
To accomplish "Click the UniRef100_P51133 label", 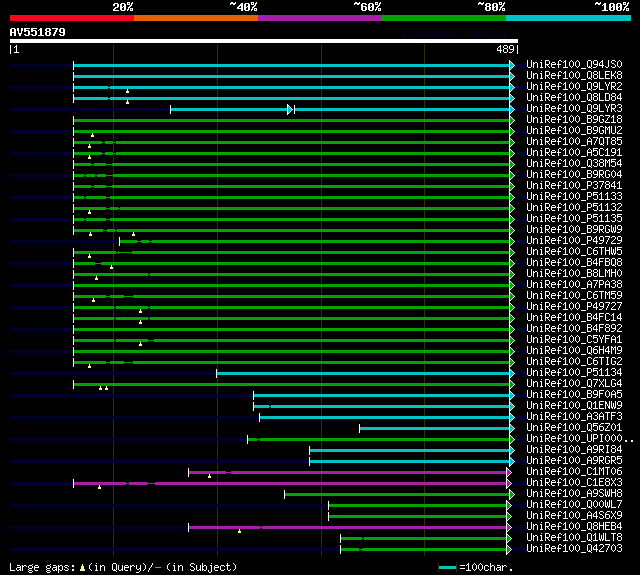I will click(574, 197).
